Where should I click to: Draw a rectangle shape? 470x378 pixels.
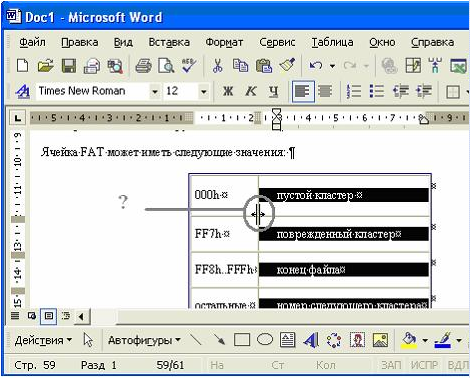click(242, 340)
